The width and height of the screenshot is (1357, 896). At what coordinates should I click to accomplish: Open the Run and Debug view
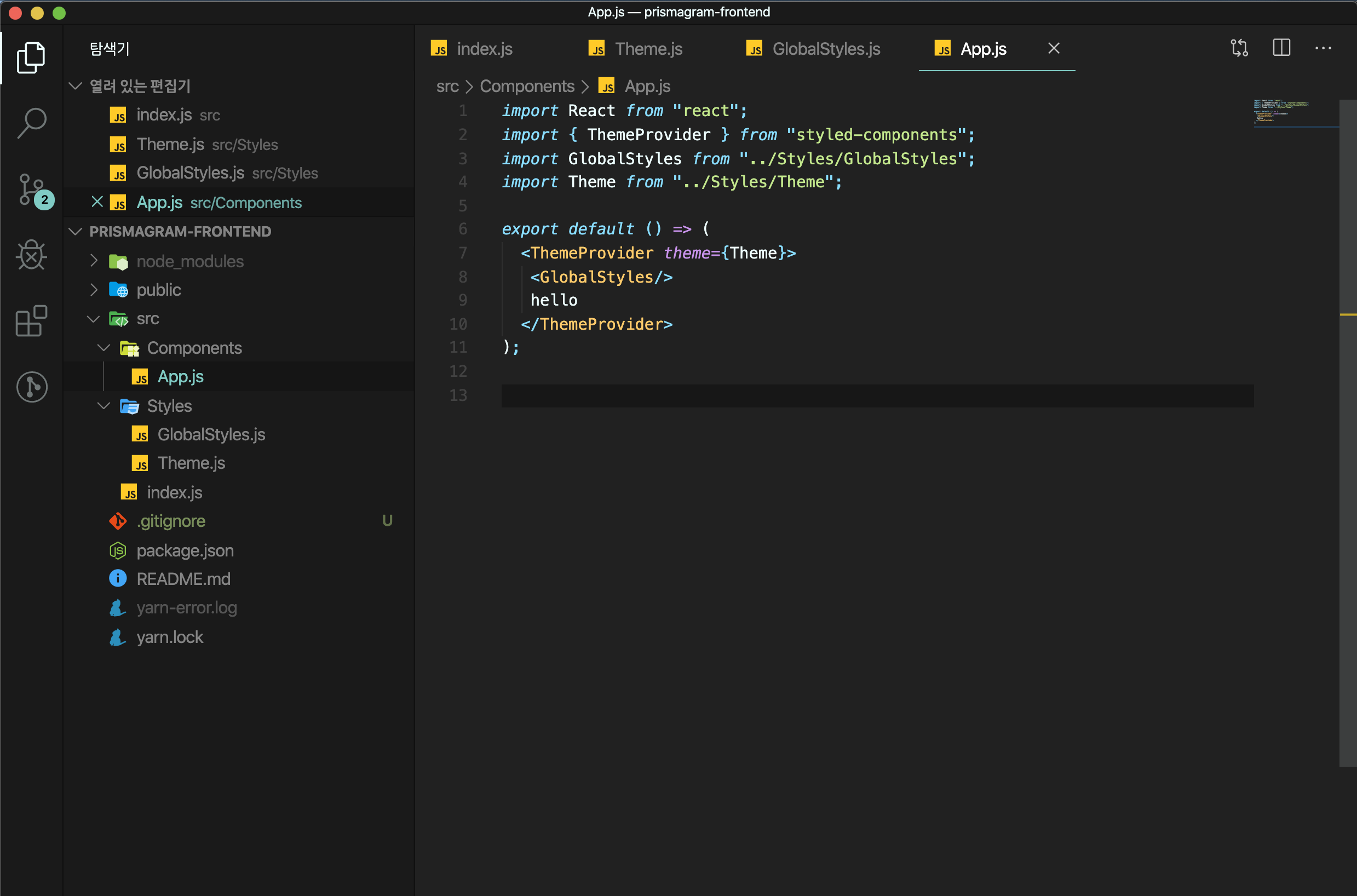click(31, 255)
